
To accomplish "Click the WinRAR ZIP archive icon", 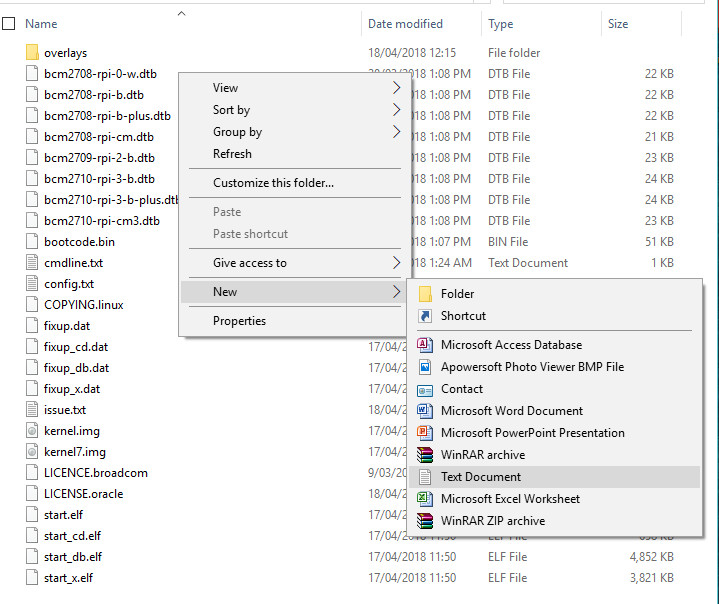I will coord(424,521).
